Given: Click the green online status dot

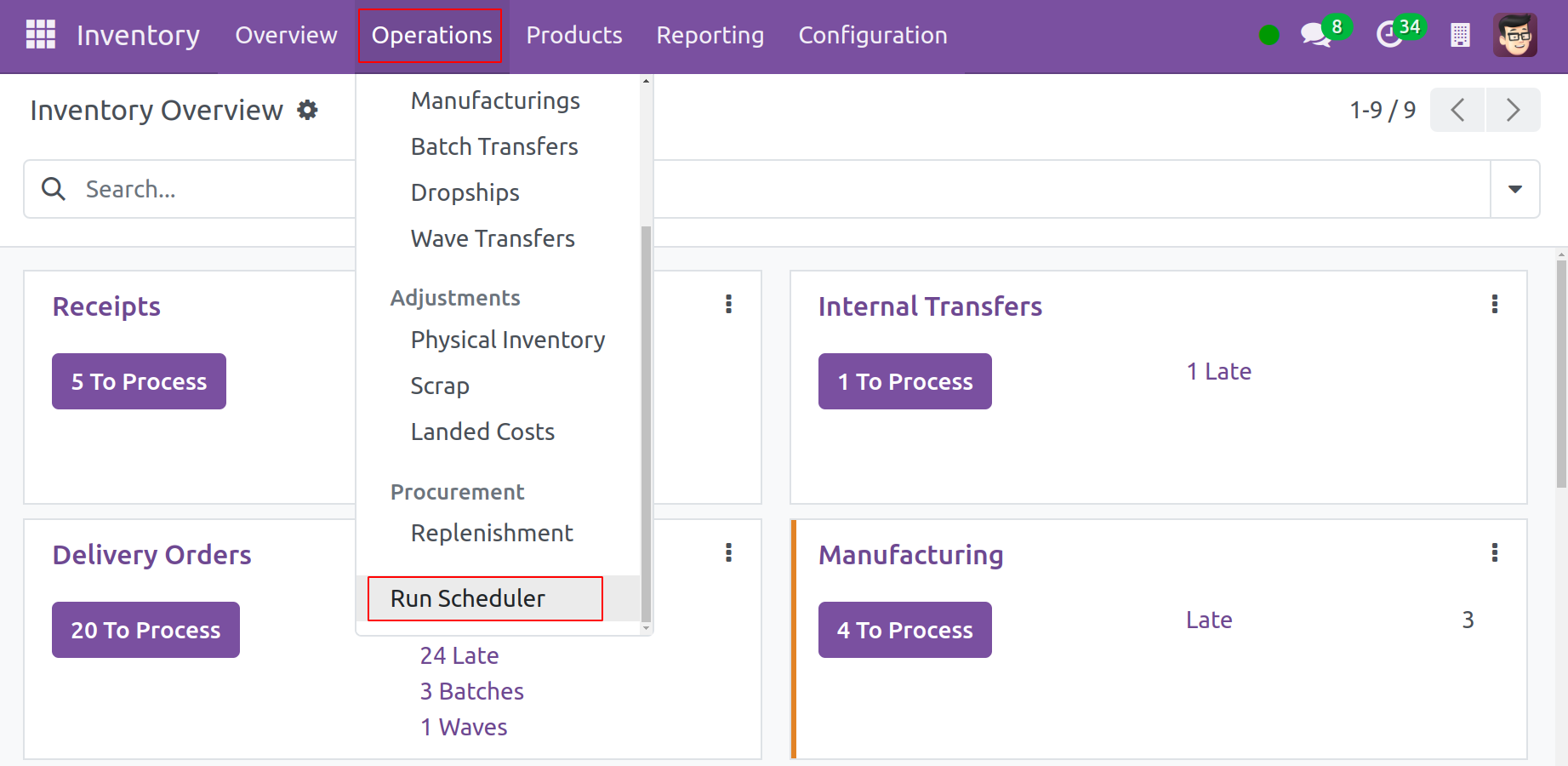Looking at the screenshot, I should pyautogui.click(x=1269, y=35).
